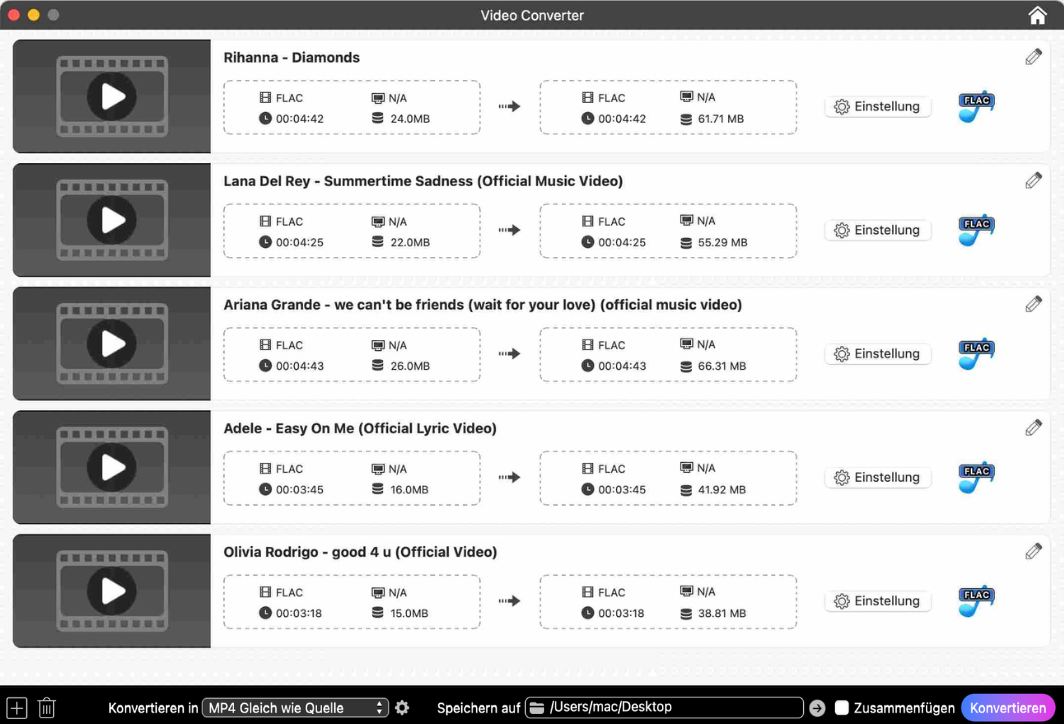Click the Speichern auf label
Viewport: 1064px width, 724px height.
pyautogui.click(x=478, y=708)
